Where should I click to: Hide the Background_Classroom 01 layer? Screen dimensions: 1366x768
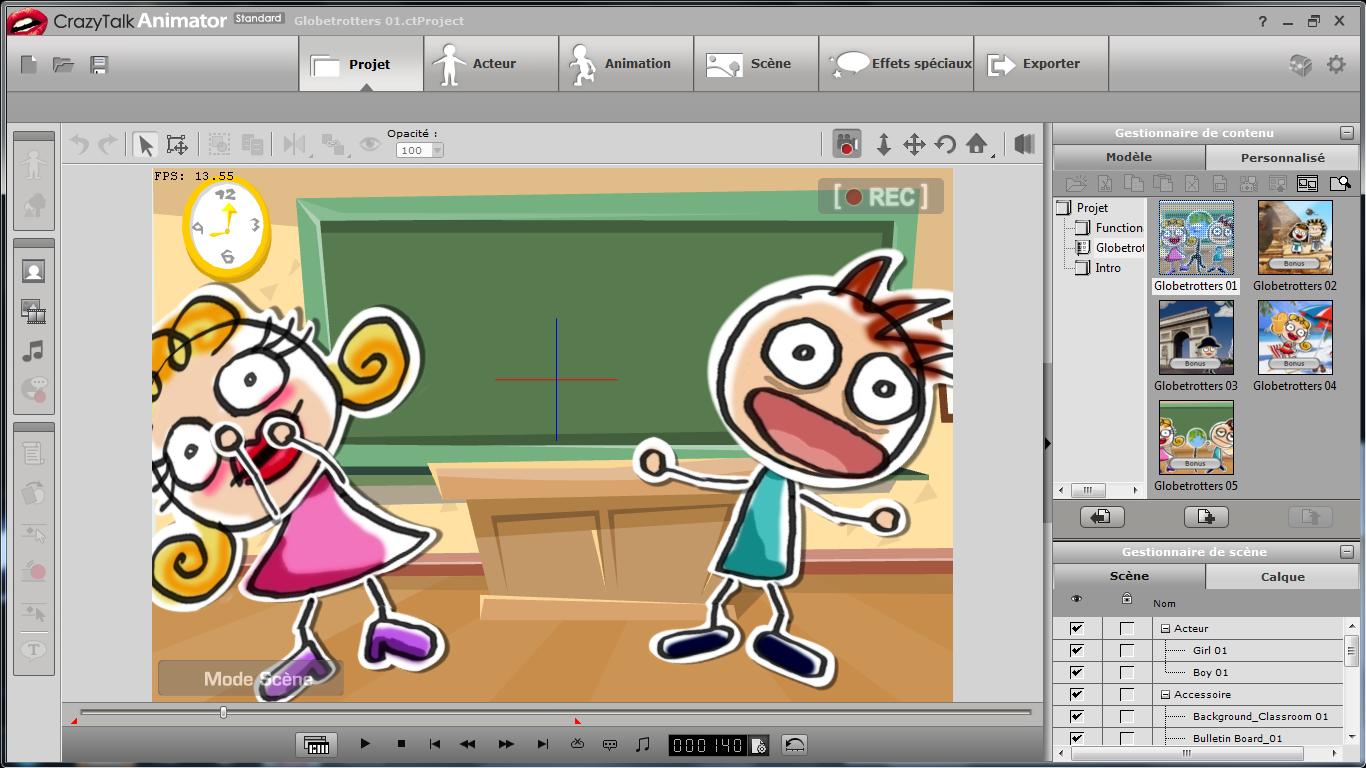pyautogui.click(x=1077, y=716)
